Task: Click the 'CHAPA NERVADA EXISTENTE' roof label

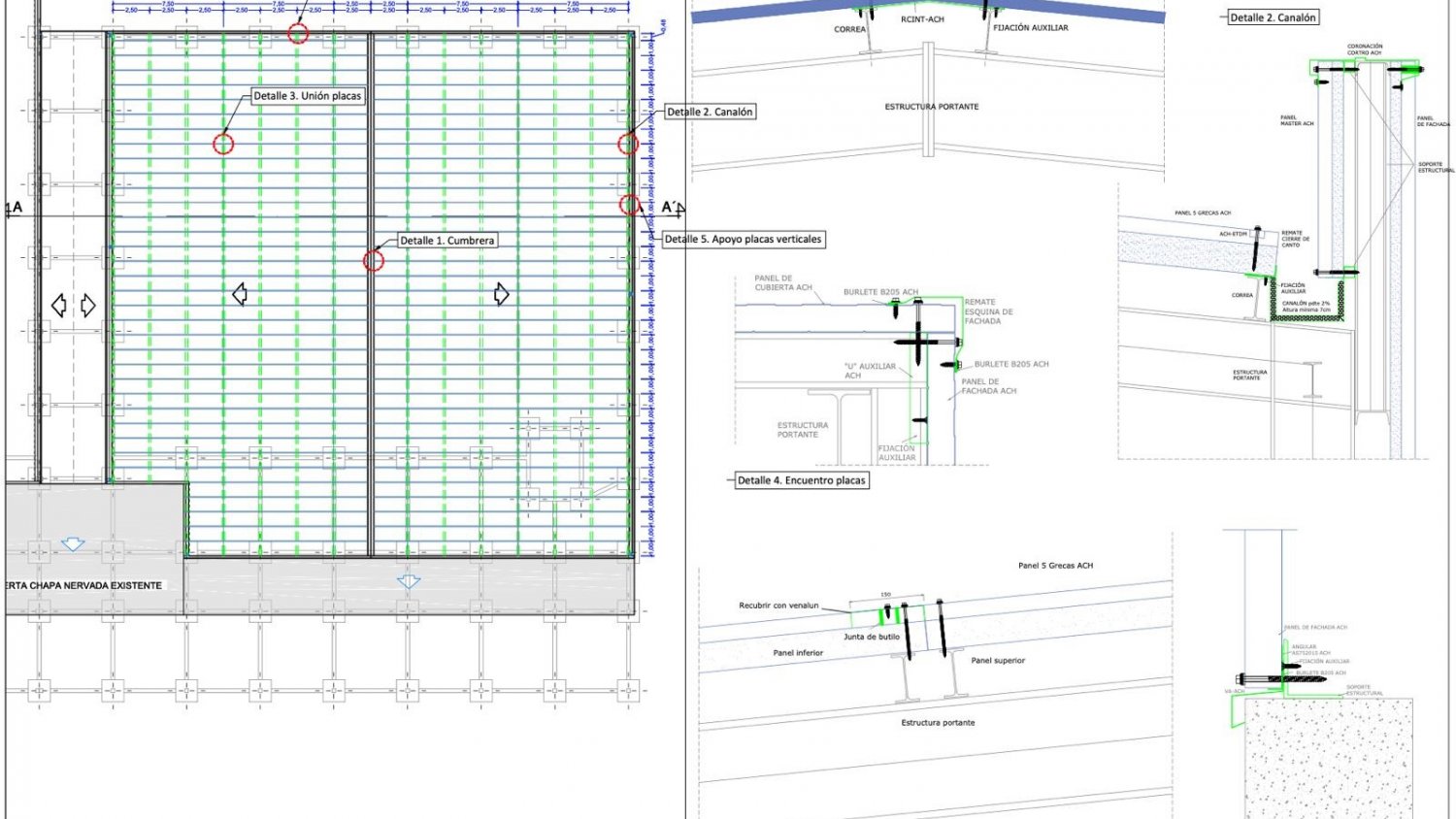Action: 95,585
